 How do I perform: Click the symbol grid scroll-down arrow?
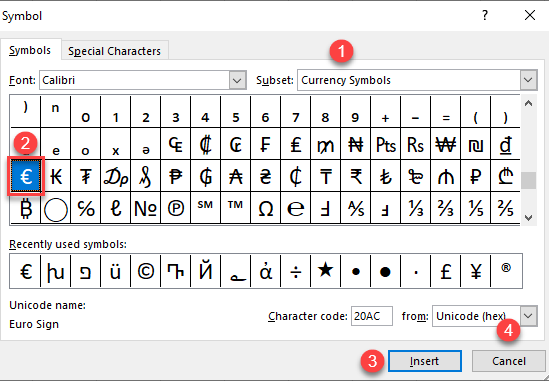click(528, 217)
